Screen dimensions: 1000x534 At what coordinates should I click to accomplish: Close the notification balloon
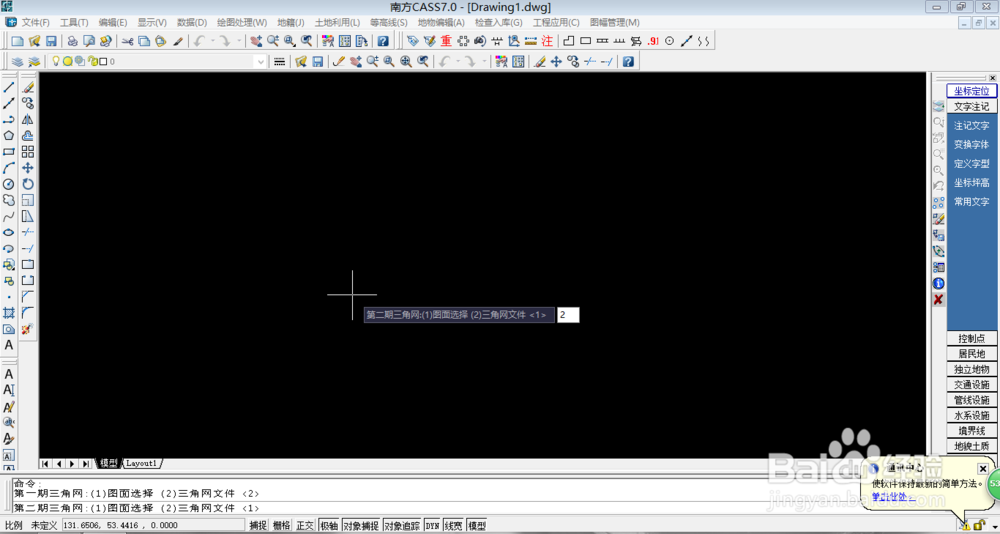tap(983, 469)
